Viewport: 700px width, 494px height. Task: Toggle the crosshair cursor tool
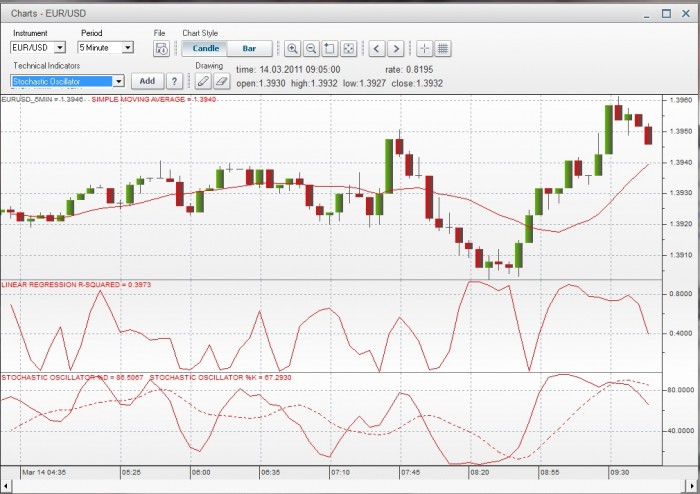coord(424,48)
